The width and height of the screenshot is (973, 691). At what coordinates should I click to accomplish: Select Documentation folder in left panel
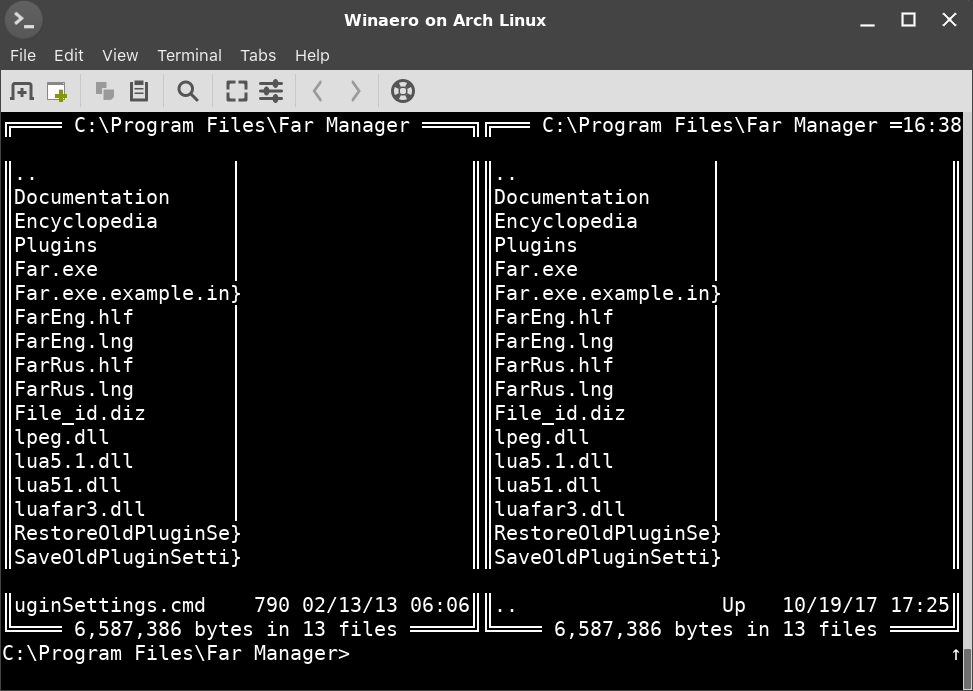point(92,197)
